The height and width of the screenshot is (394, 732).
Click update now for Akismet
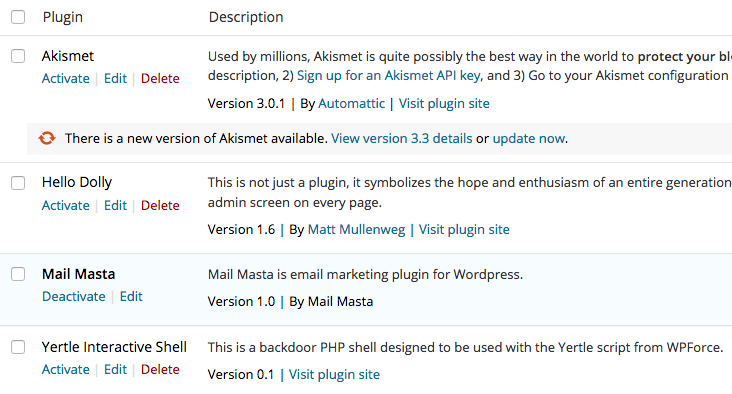click(x=529, y=139)
